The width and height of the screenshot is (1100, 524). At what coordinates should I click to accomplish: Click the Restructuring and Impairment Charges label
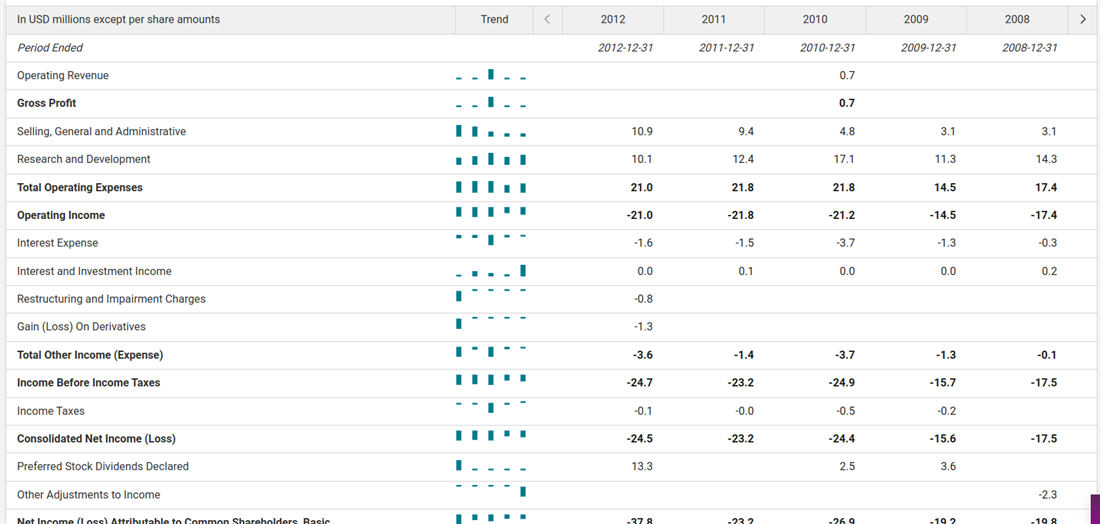click(x=111, y=299)
